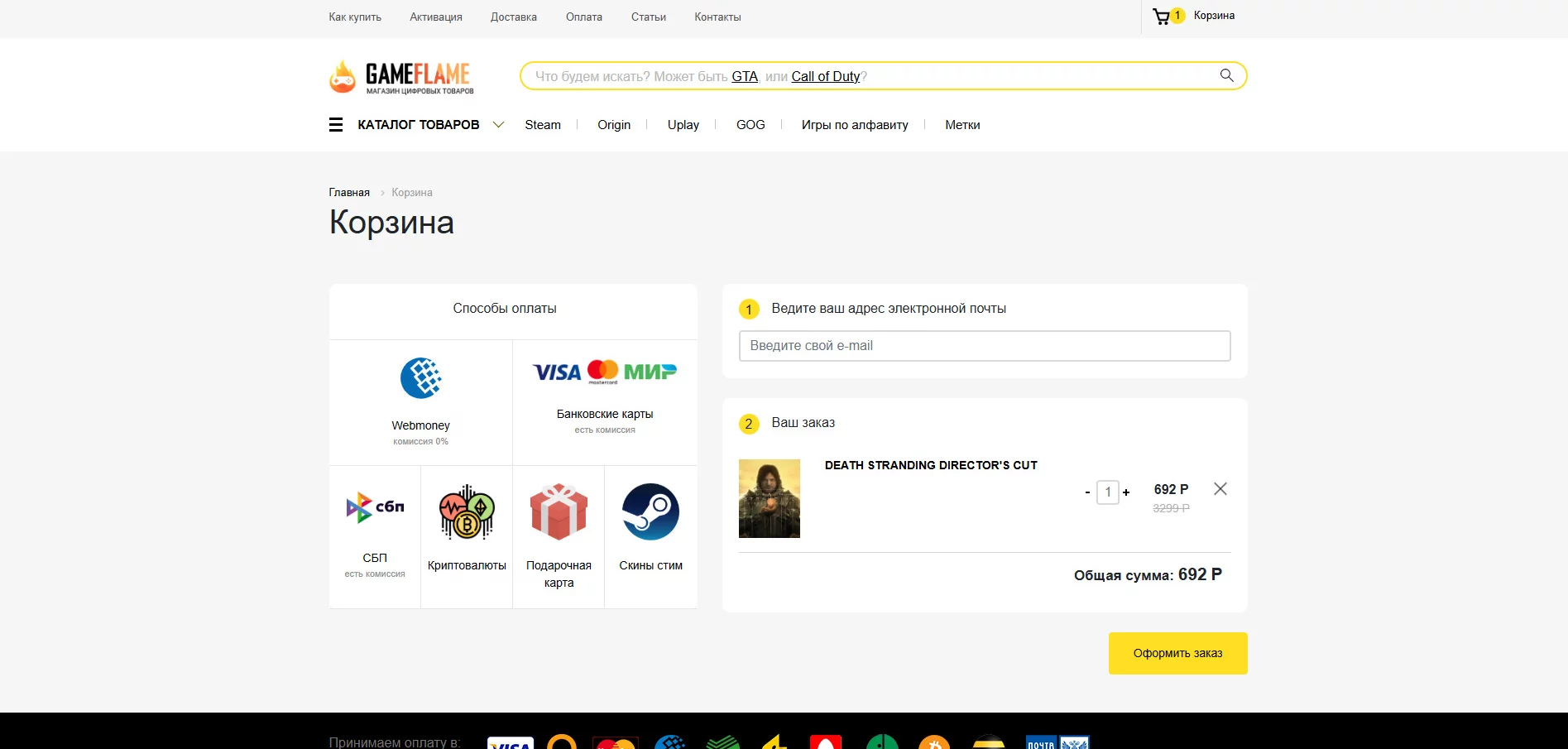Go to Главная breadcrumb
The image size is (1568, 749).
coord(349,193)
